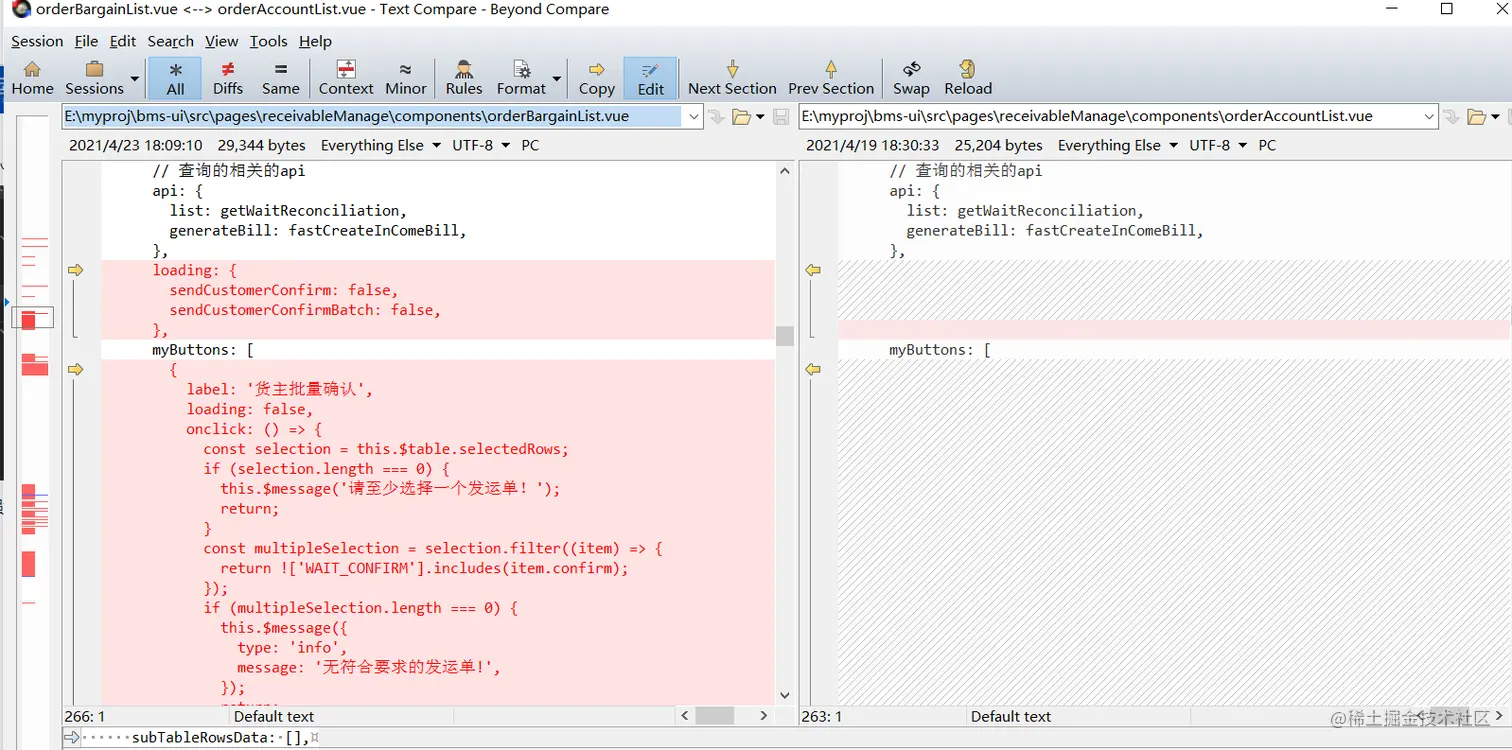Expand the left file path dropdown

[x=695, y=116]
